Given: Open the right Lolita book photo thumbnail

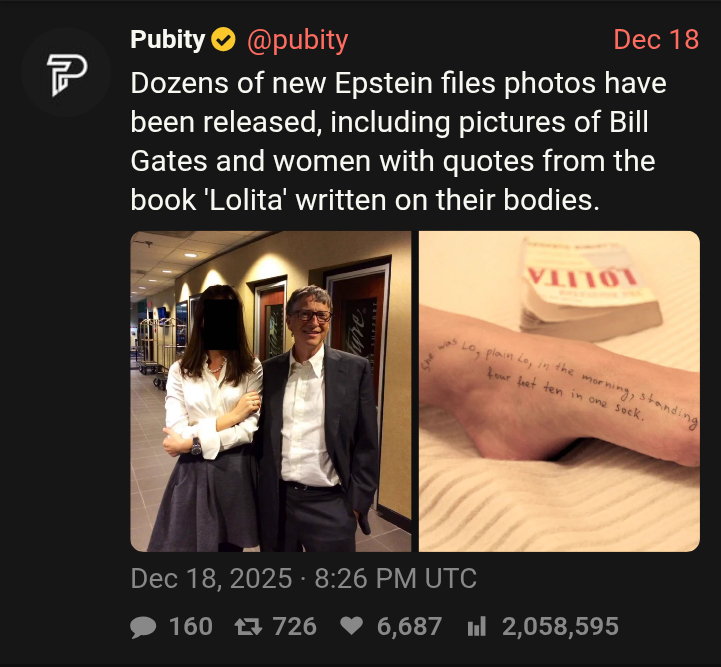Looking at the screenshot, I should [x=559, y=391].
